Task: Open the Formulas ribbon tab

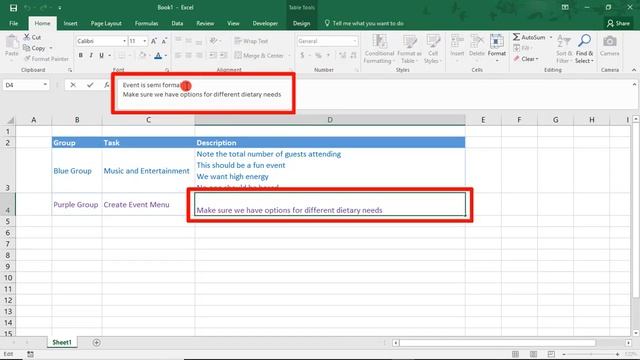Action: pos(146,23)
